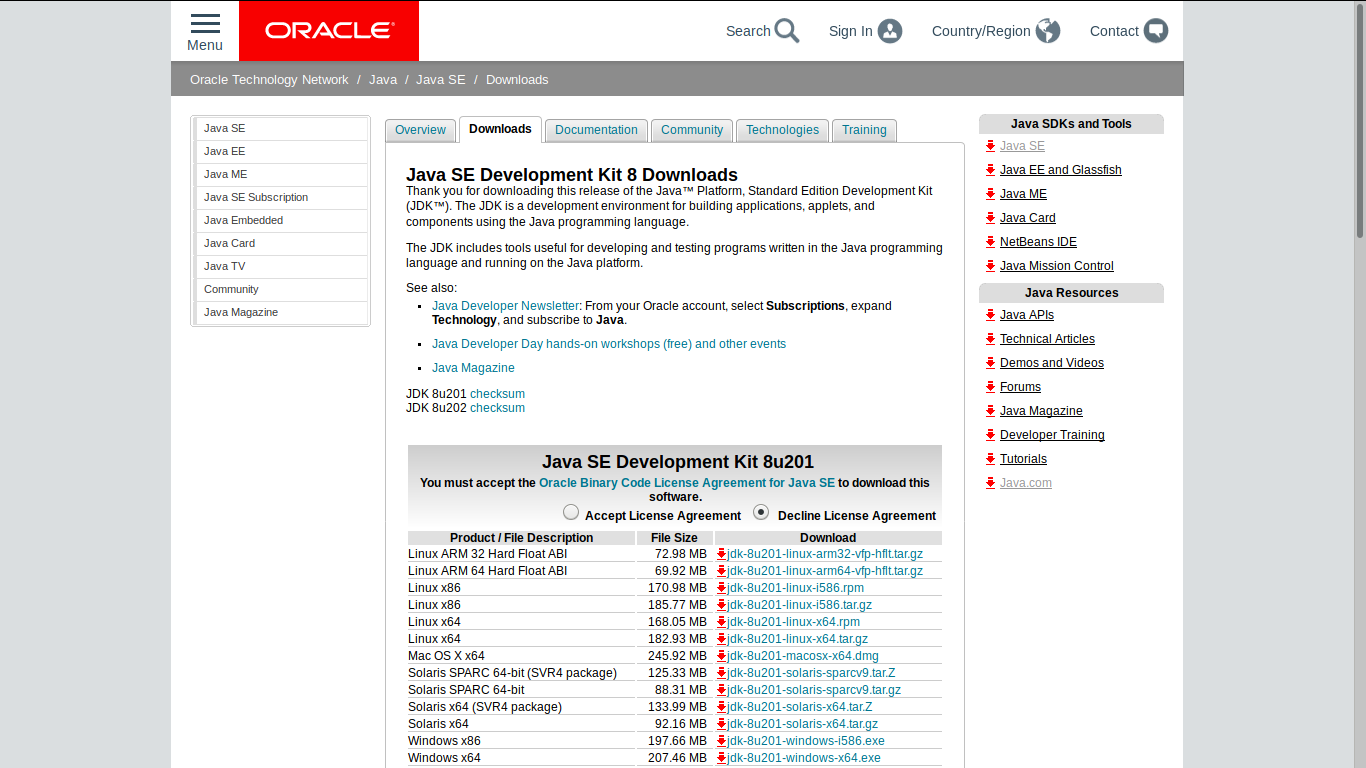
Task: Click download icon for linux-i586.rpm
Action: (x=721, y=588)
